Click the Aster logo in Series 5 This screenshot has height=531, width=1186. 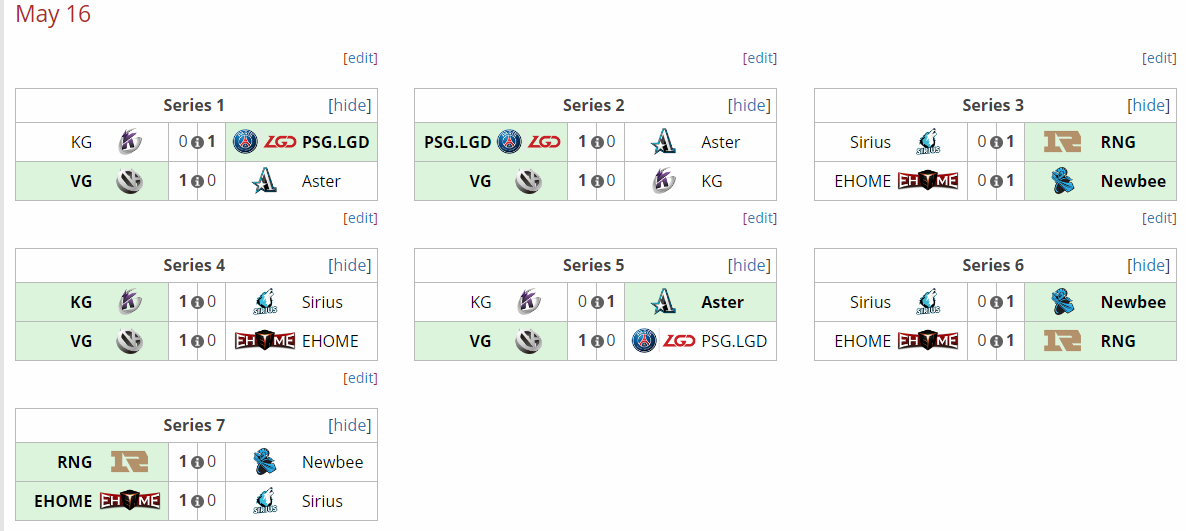663,302
